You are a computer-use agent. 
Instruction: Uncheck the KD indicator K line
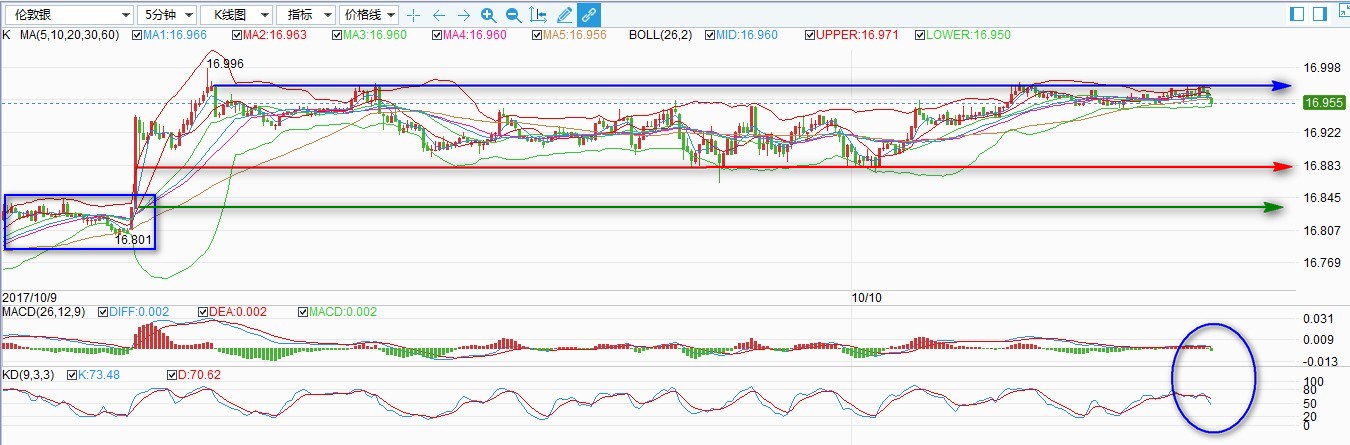71,375
